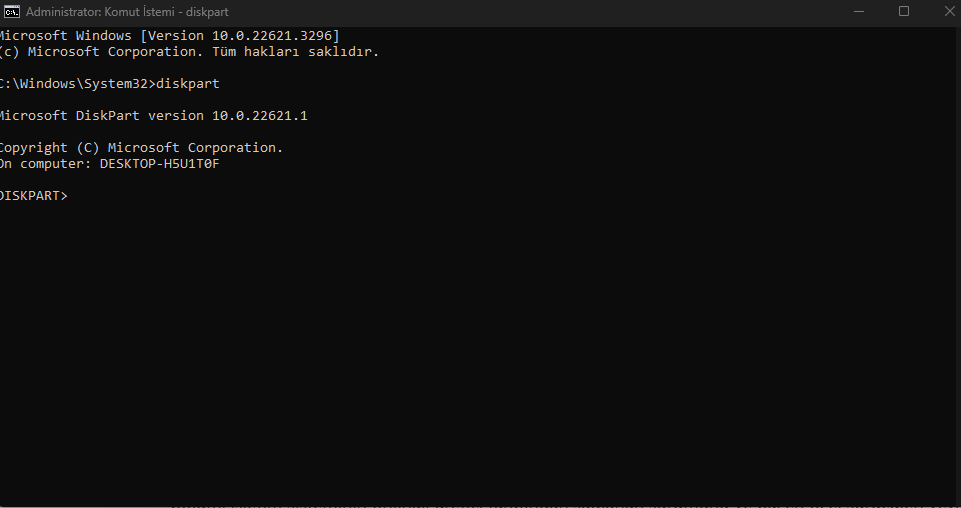Click the Microsoft Windows version line

click(170, 36)
